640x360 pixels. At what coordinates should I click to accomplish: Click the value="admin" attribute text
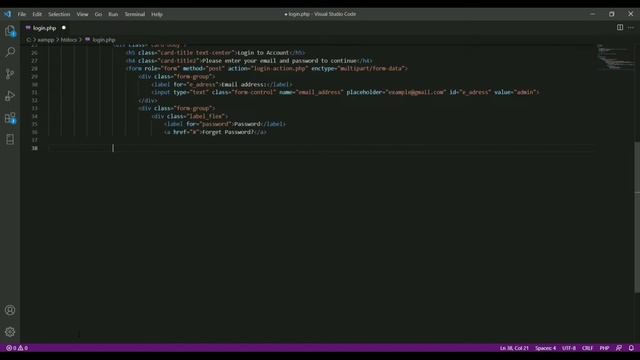[516, 92]
